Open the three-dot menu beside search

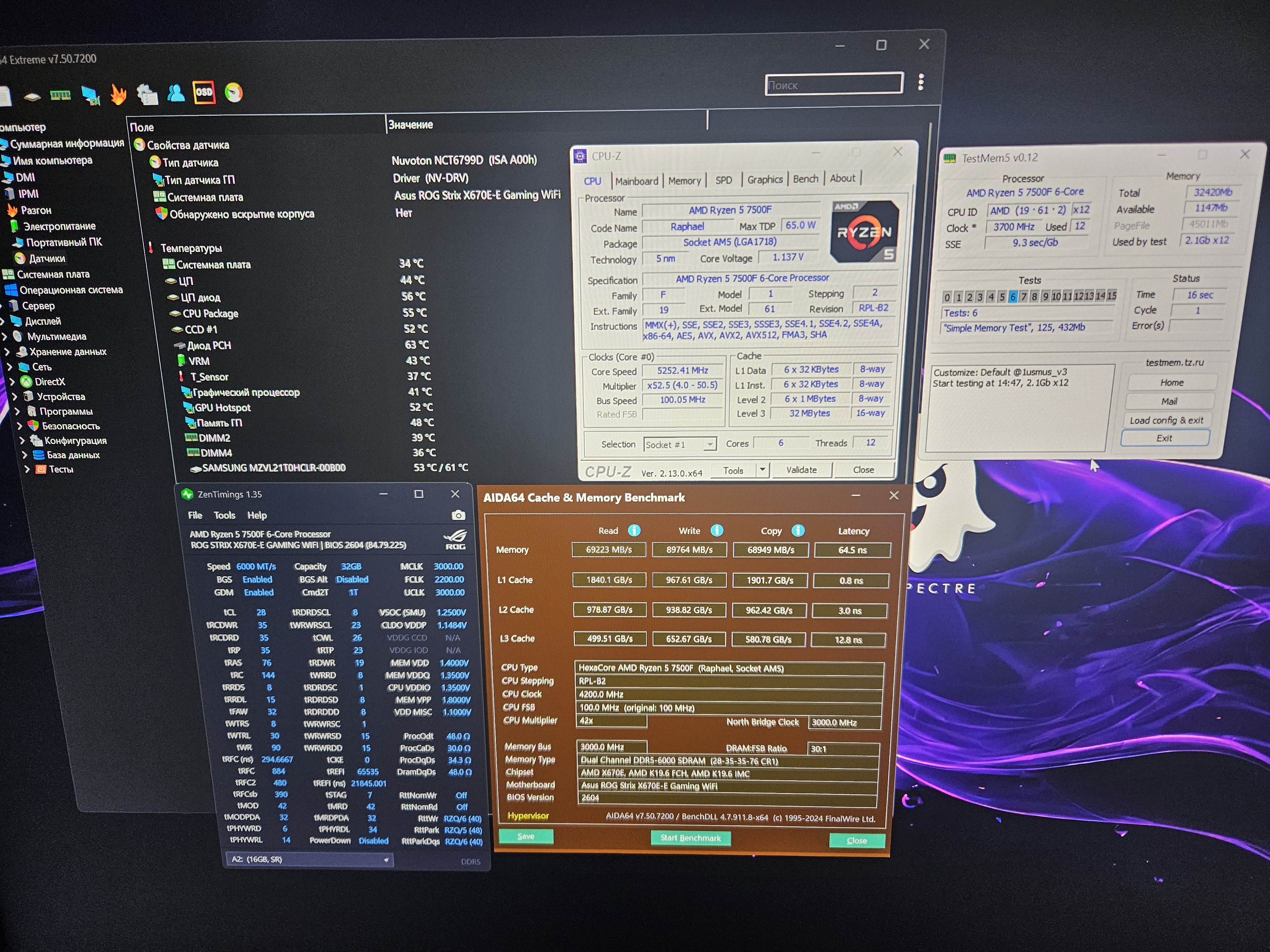[921, 83]
